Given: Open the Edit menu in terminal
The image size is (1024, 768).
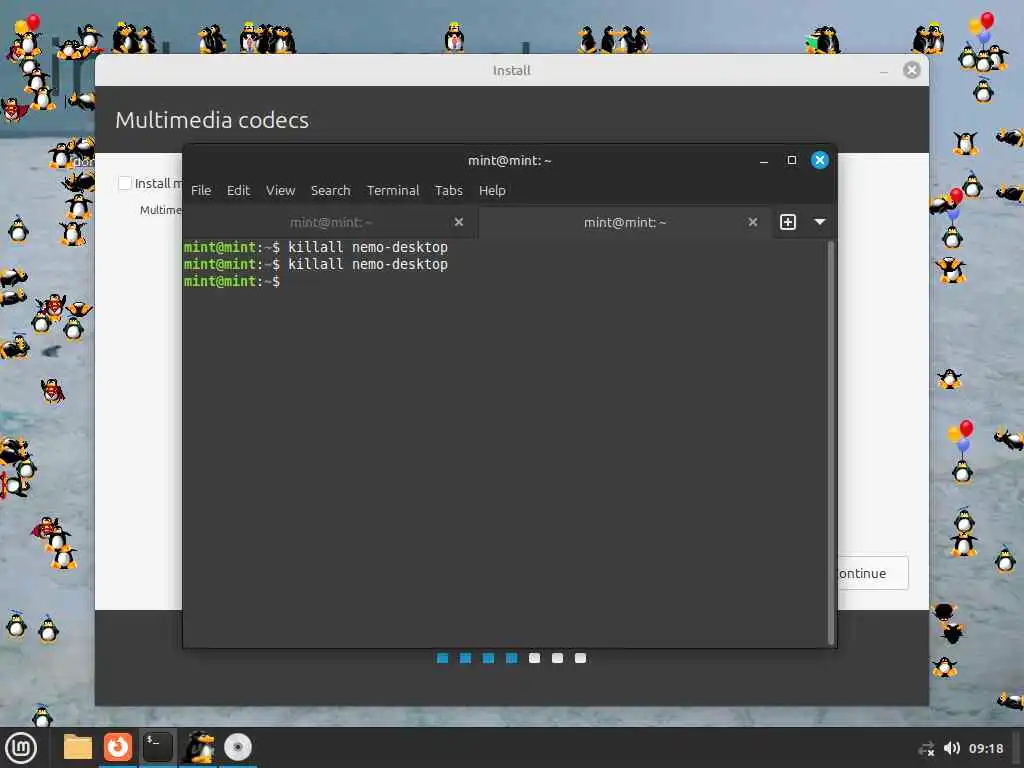Looking at the screenshot, I should [x=238, y=191].
